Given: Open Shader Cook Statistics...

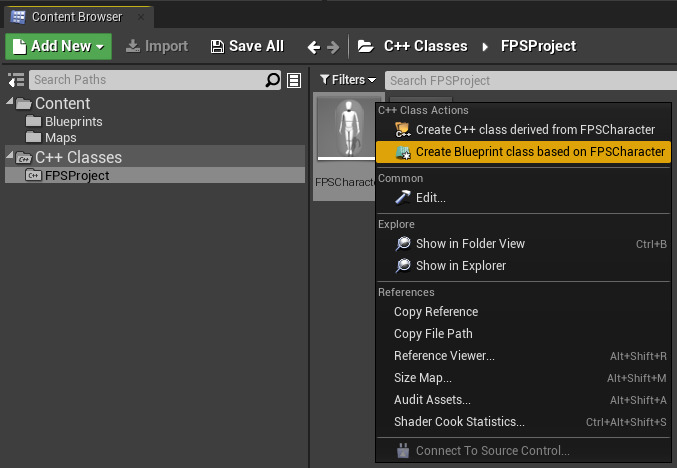Looking at the screenshot, I should [523, 422].
